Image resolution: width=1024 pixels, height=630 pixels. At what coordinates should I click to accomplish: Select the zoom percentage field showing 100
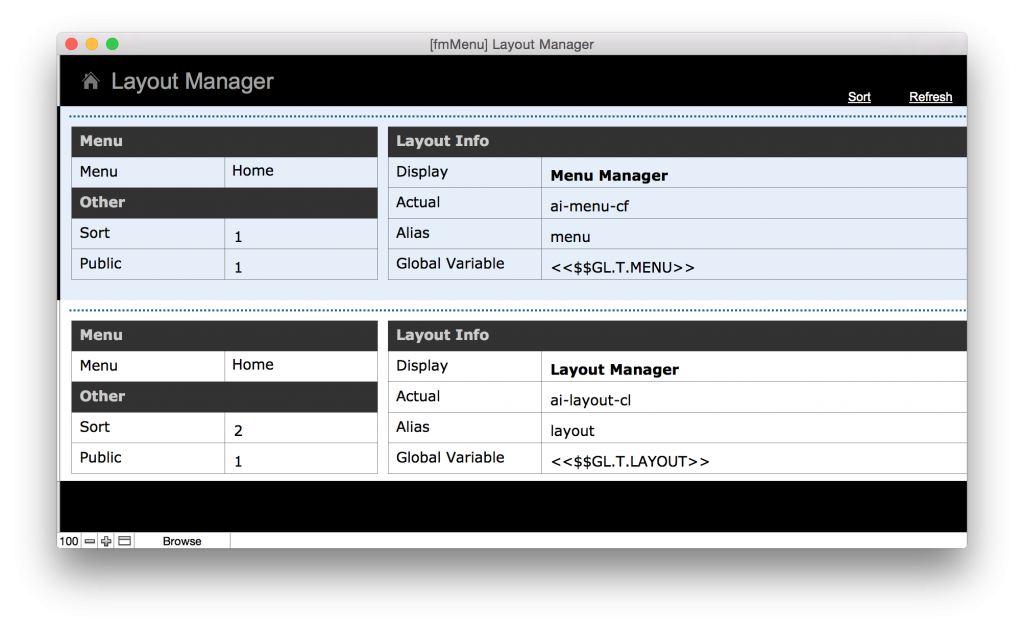click(68, 541)
